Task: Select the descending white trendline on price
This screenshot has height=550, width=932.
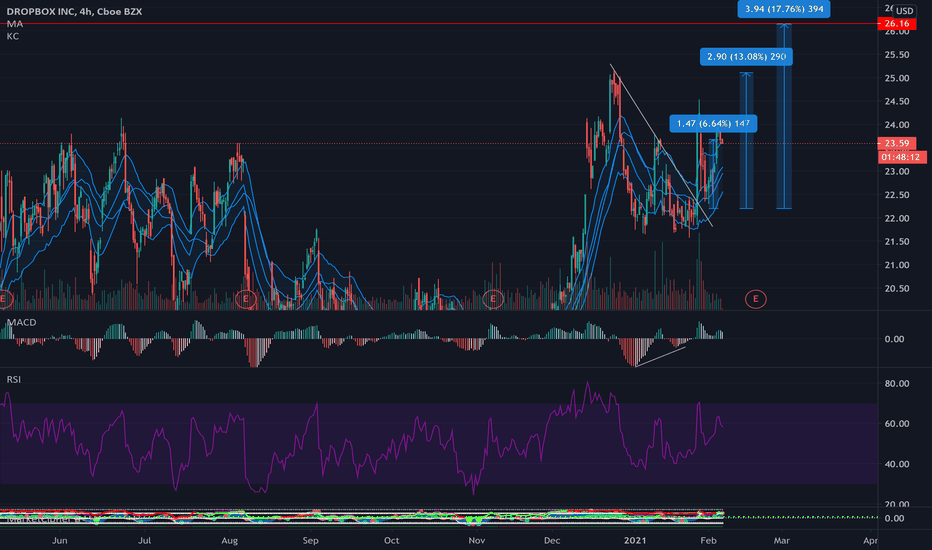Action: (x=661, y=145)
